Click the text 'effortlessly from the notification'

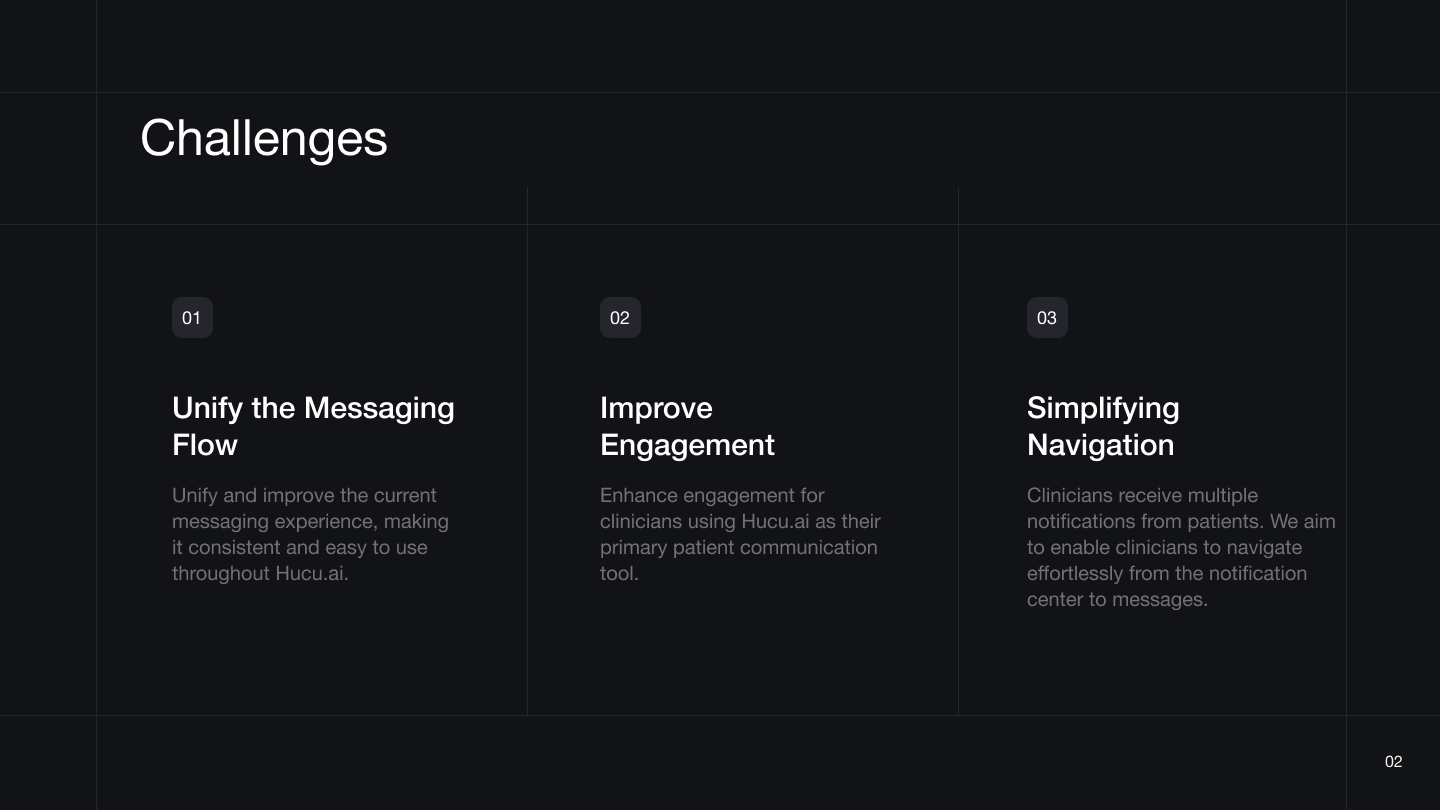click(1166, 573)
